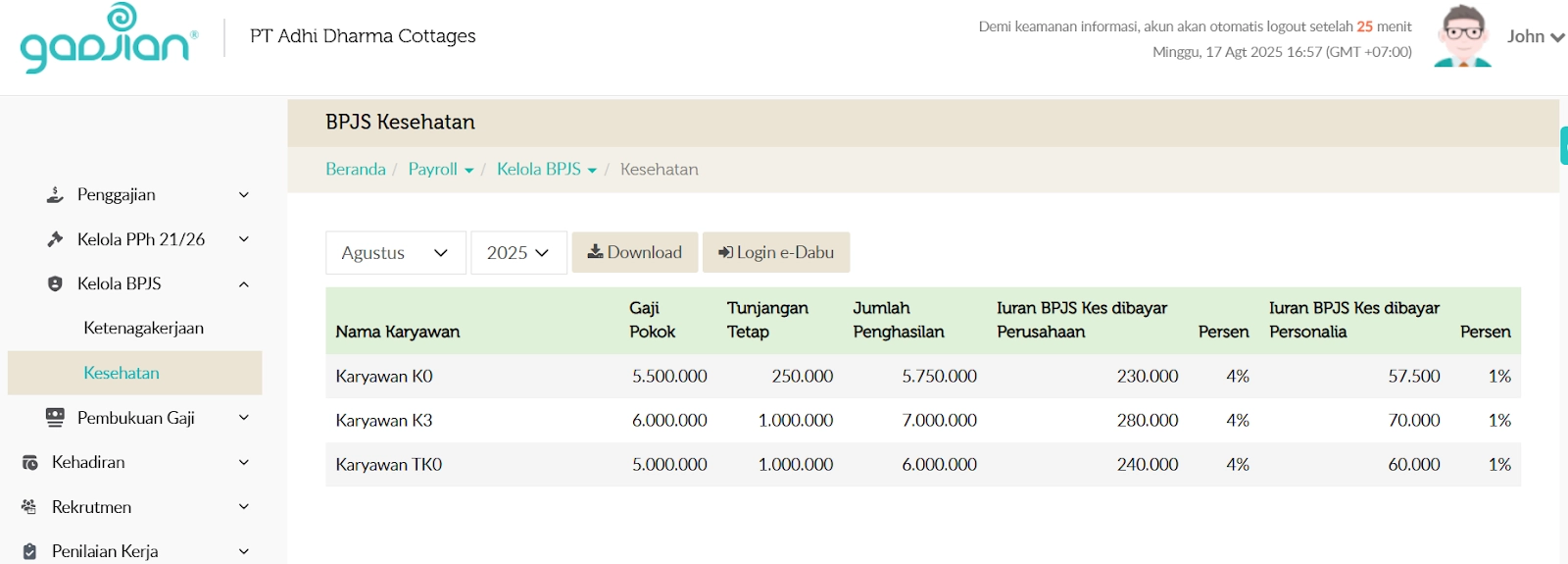The height and width of the screenshot is (564, 1568).
Task: Click the Kehadiran clock icon
Action: pyautogui.click(x=29, y=462)
